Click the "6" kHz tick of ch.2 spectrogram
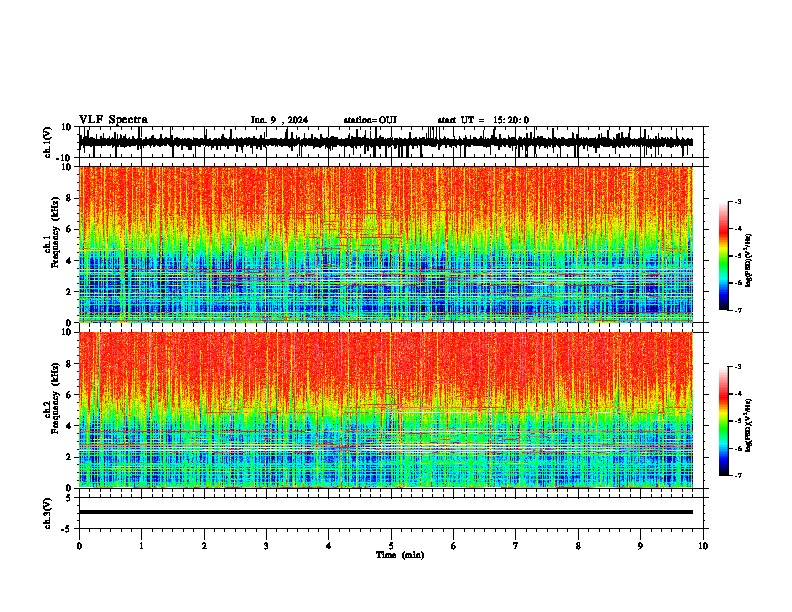 click(70, 395)
